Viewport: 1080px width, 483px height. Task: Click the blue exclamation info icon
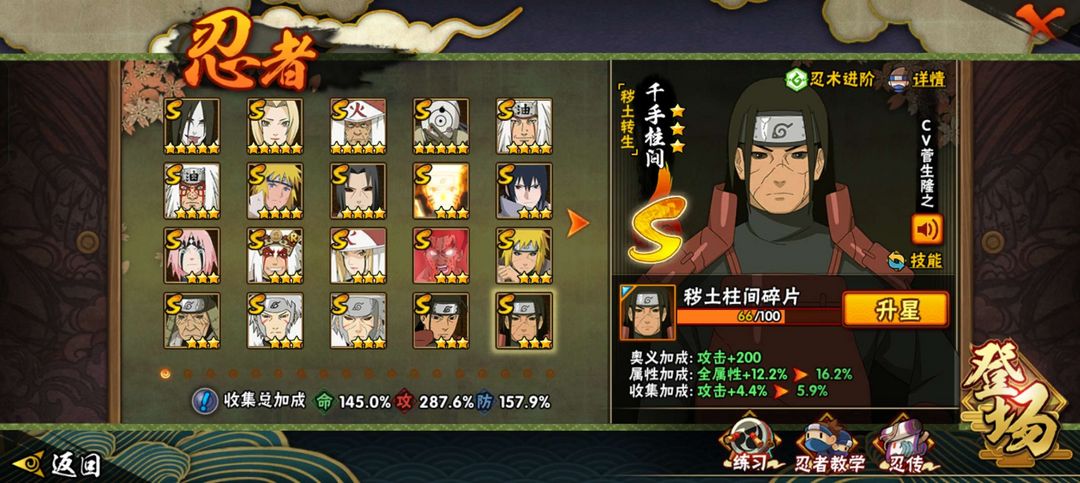coord(204,401)
